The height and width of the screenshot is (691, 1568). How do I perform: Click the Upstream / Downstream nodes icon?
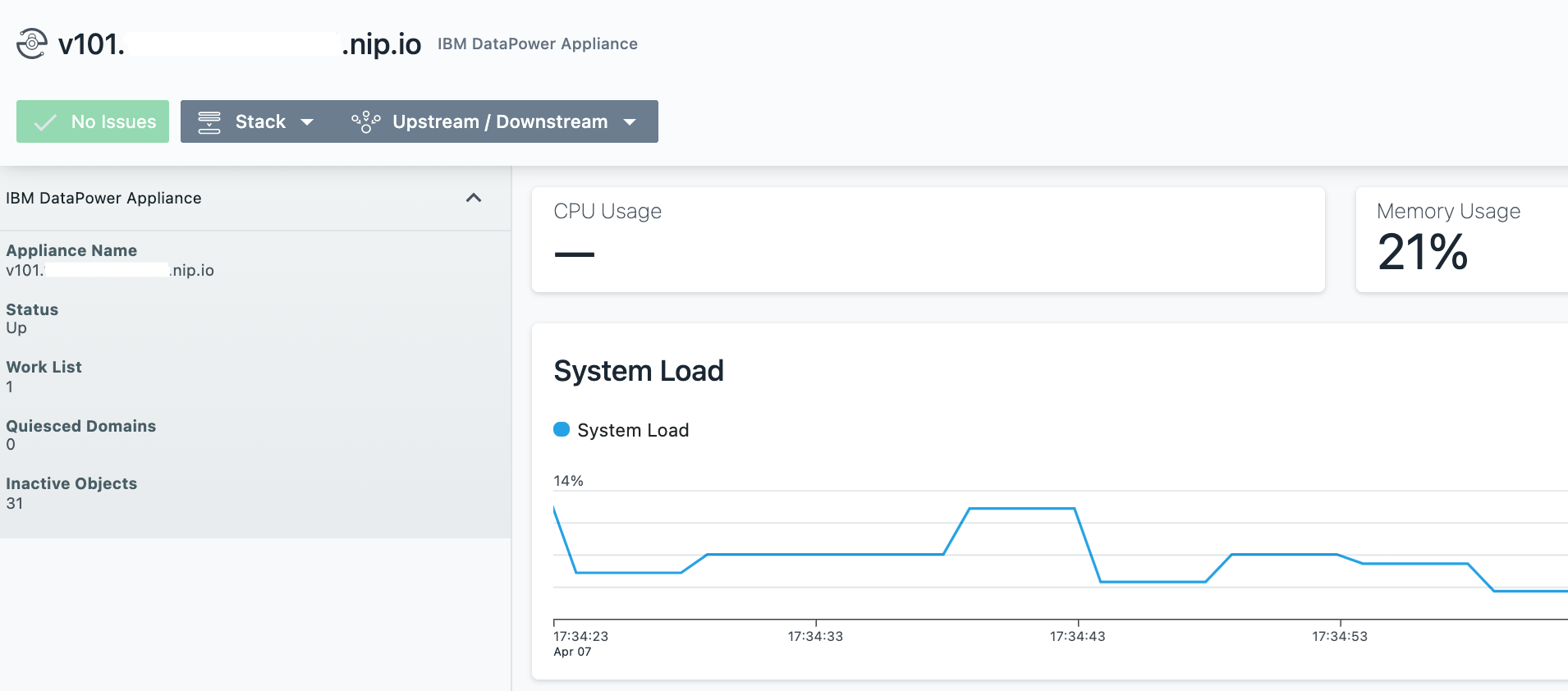tap(365, 122)
